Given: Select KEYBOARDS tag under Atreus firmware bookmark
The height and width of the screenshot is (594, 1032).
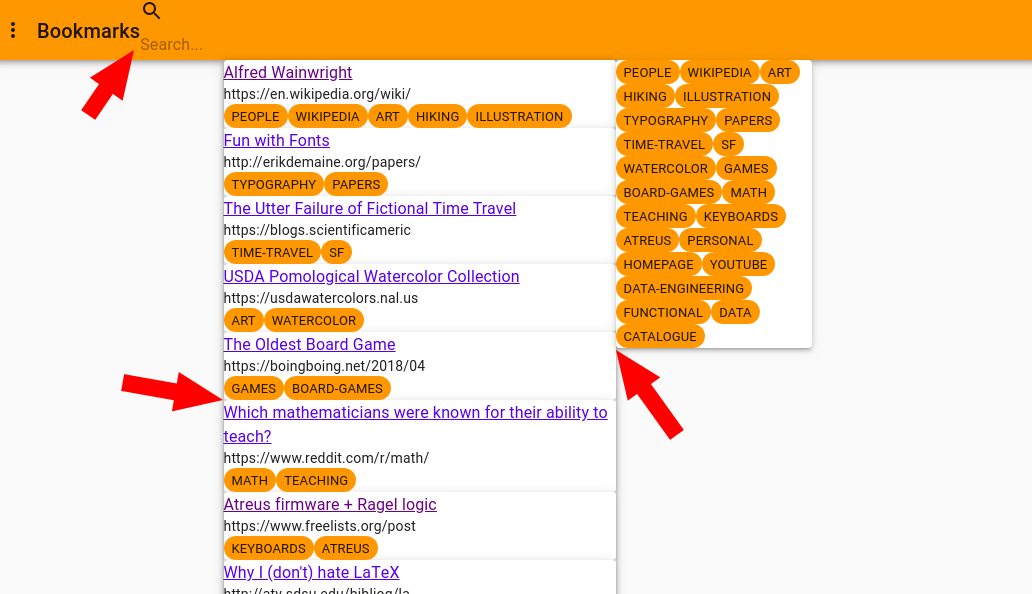Looking at the screenshot, I should [x=269, y=549].
